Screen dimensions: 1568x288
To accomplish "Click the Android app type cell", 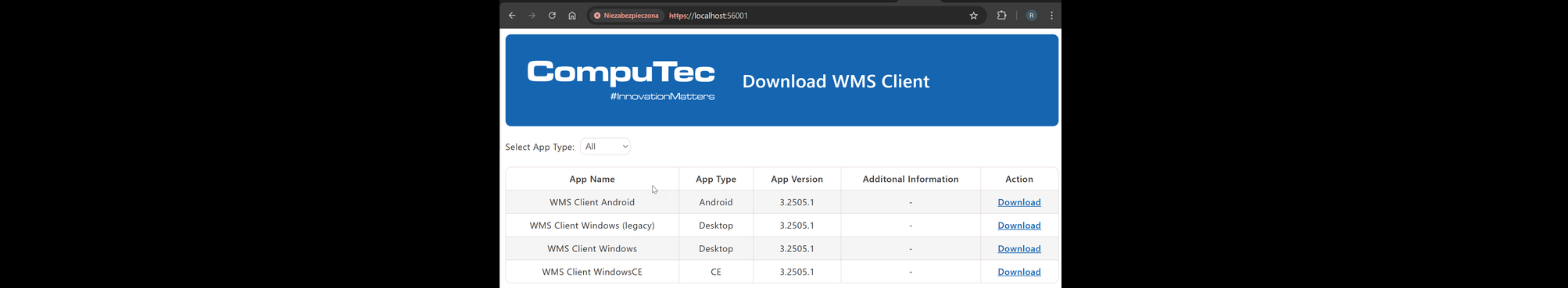I will (x=716, y=202).
